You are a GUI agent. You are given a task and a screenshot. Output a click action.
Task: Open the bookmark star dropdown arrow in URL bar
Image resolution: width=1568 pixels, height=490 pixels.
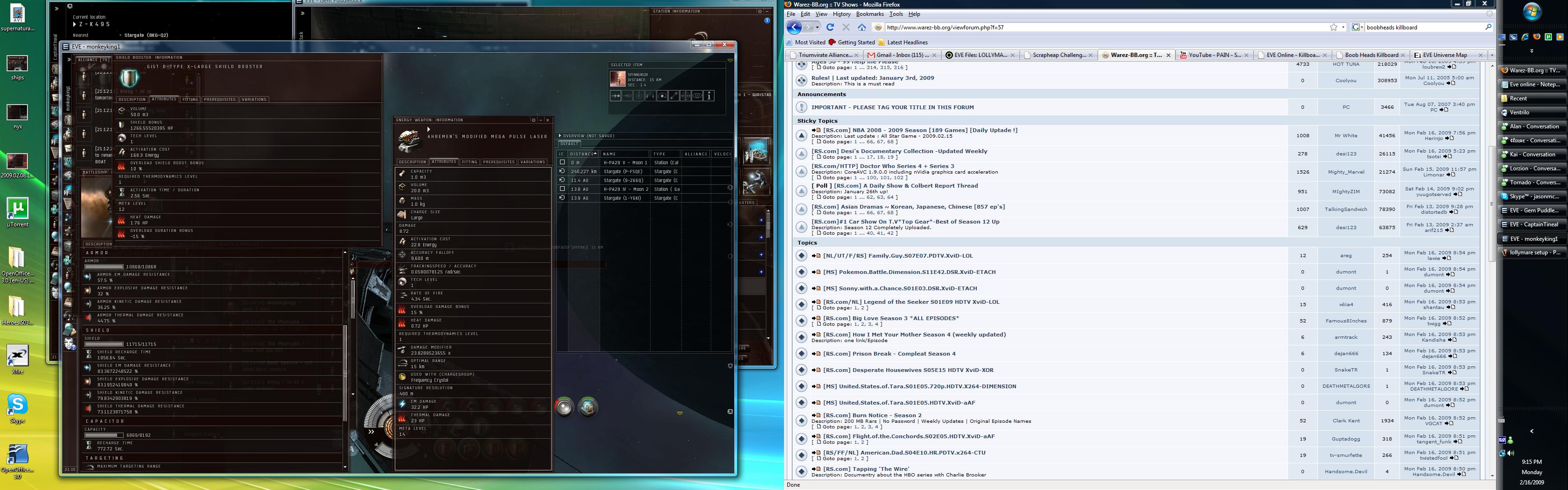1344,28
